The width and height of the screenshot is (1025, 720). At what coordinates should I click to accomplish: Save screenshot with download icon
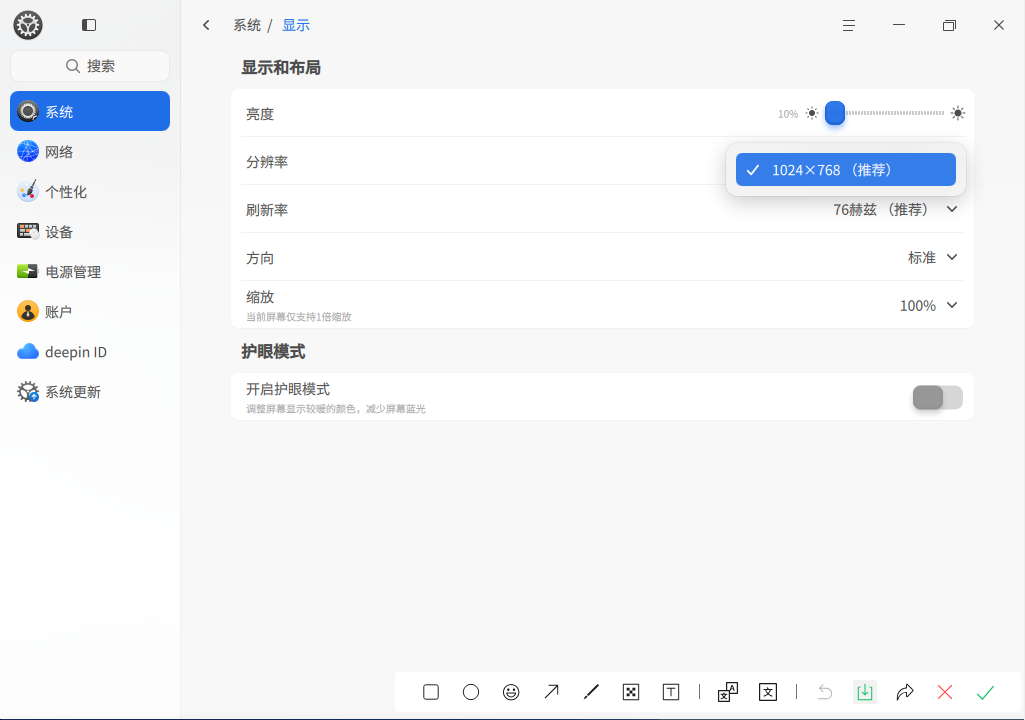865,692
